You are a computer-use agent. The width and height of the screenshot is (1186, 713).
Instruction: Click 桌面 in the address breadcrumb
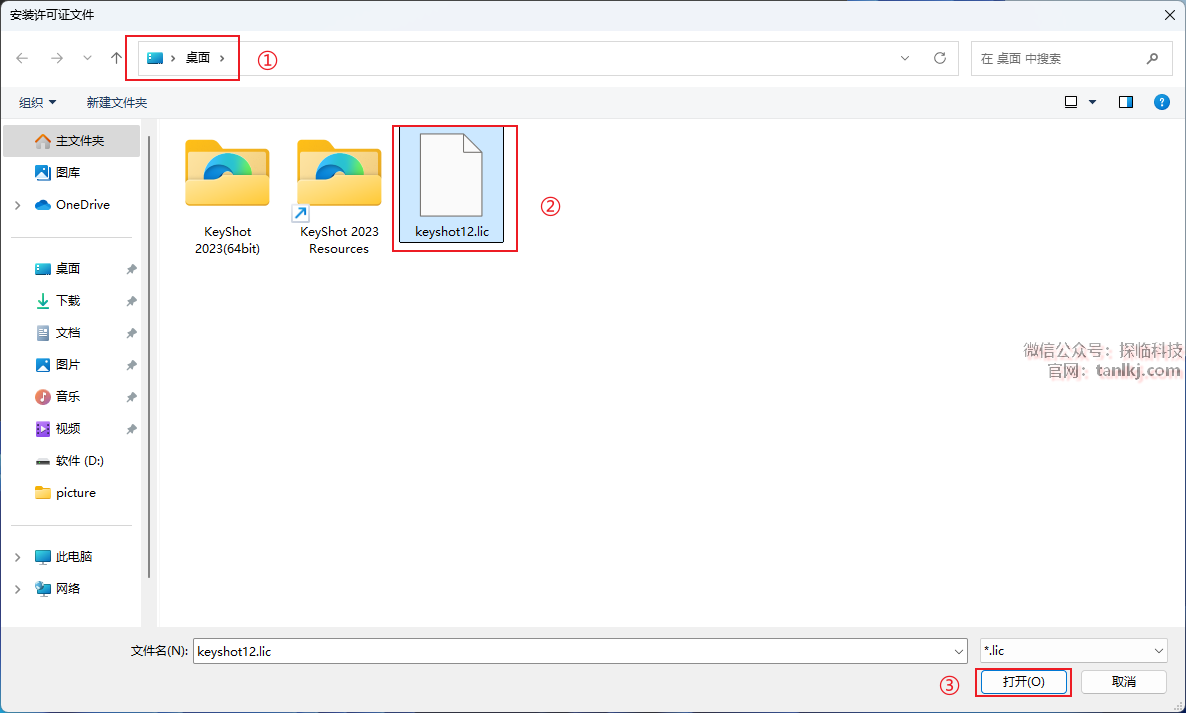(197, 58)
